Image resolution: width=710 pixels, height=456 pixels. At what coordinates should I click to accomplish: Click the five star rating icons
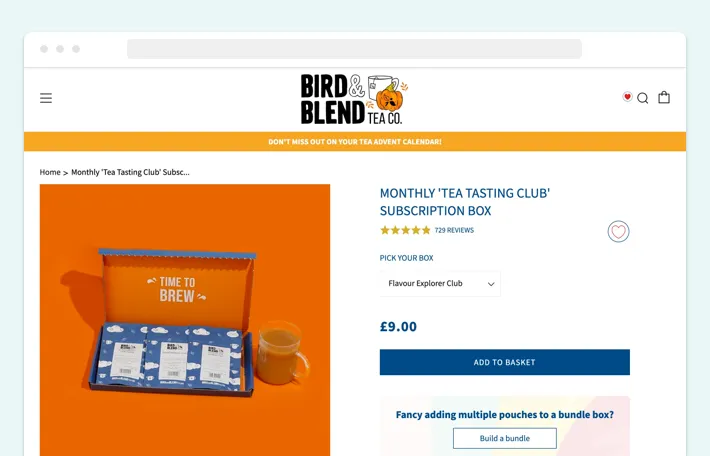click(405, 230)
